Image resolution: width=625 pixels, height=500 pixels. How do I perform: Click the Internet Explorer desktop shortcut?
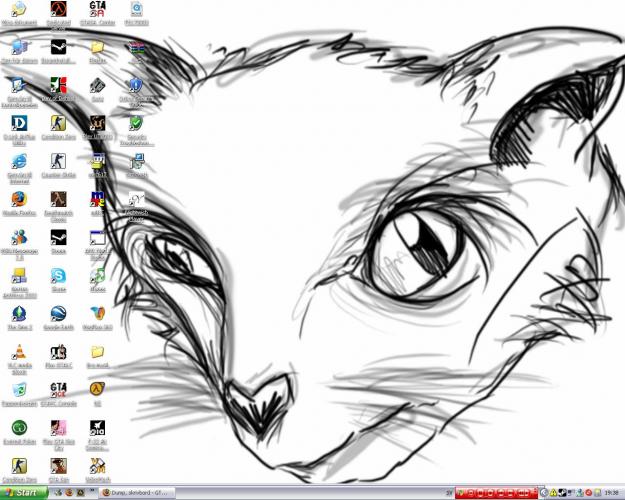coord(19,162)
